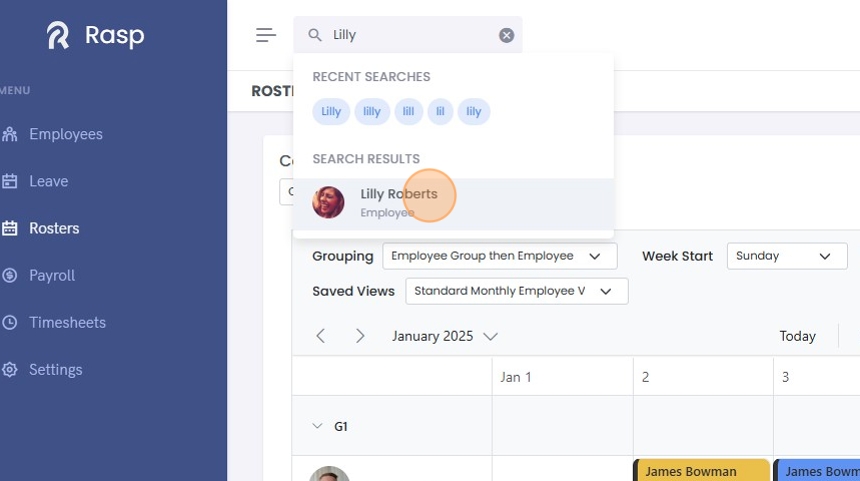Open blue James Bowman shift on day 3
860x481 pixels.
(817, 471)
